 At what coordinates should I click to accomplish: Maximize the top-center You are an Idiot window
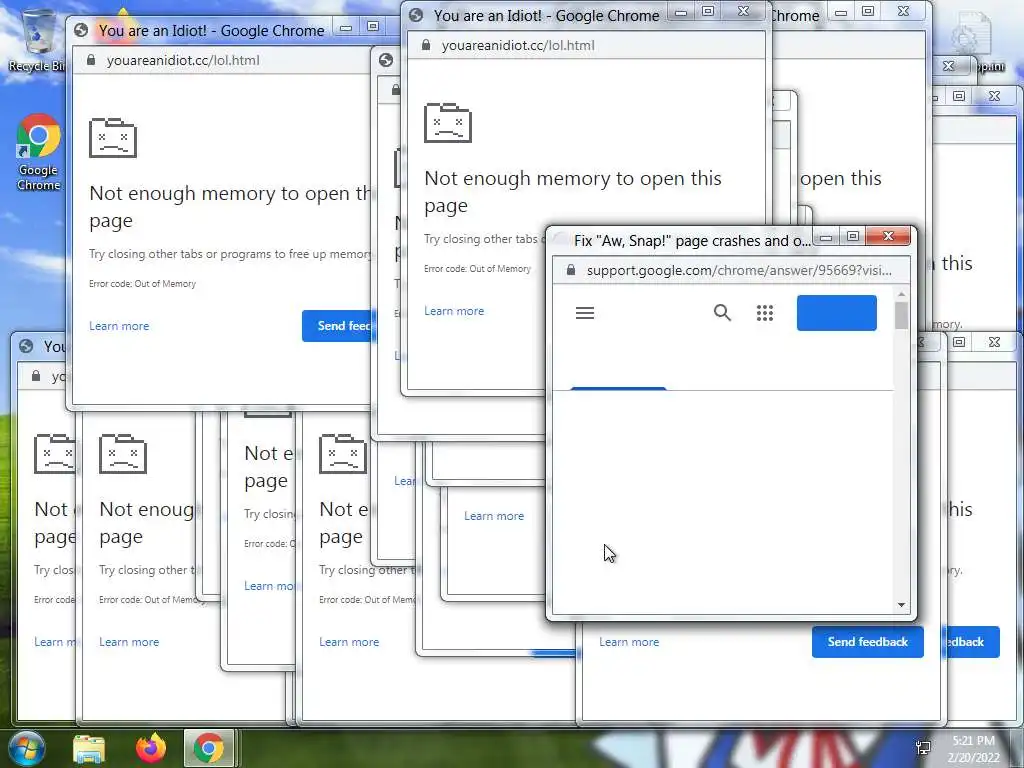click(708, 11)
